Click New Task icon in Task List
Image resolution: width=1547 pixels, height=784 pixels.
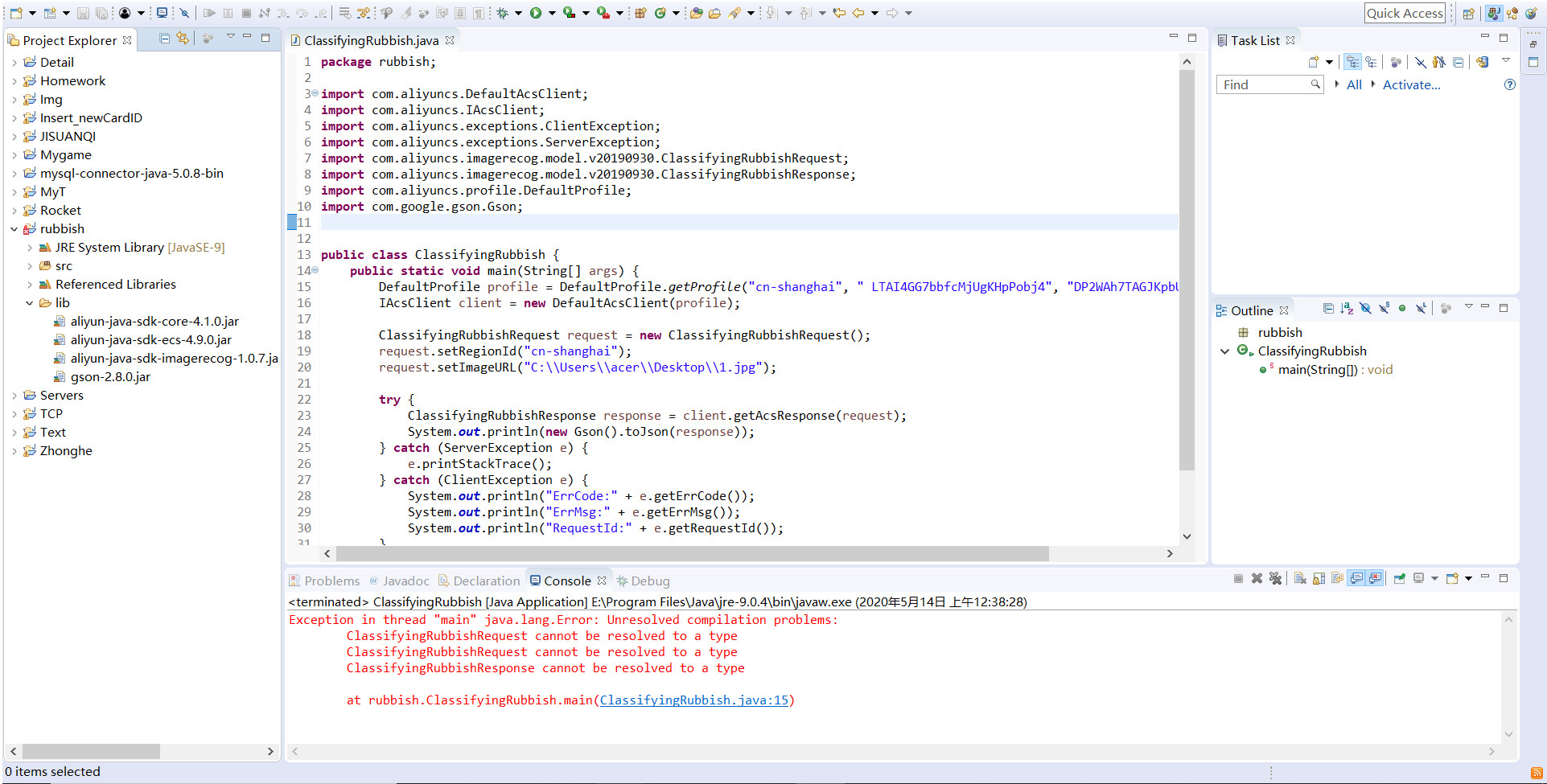click(1314, 62)
